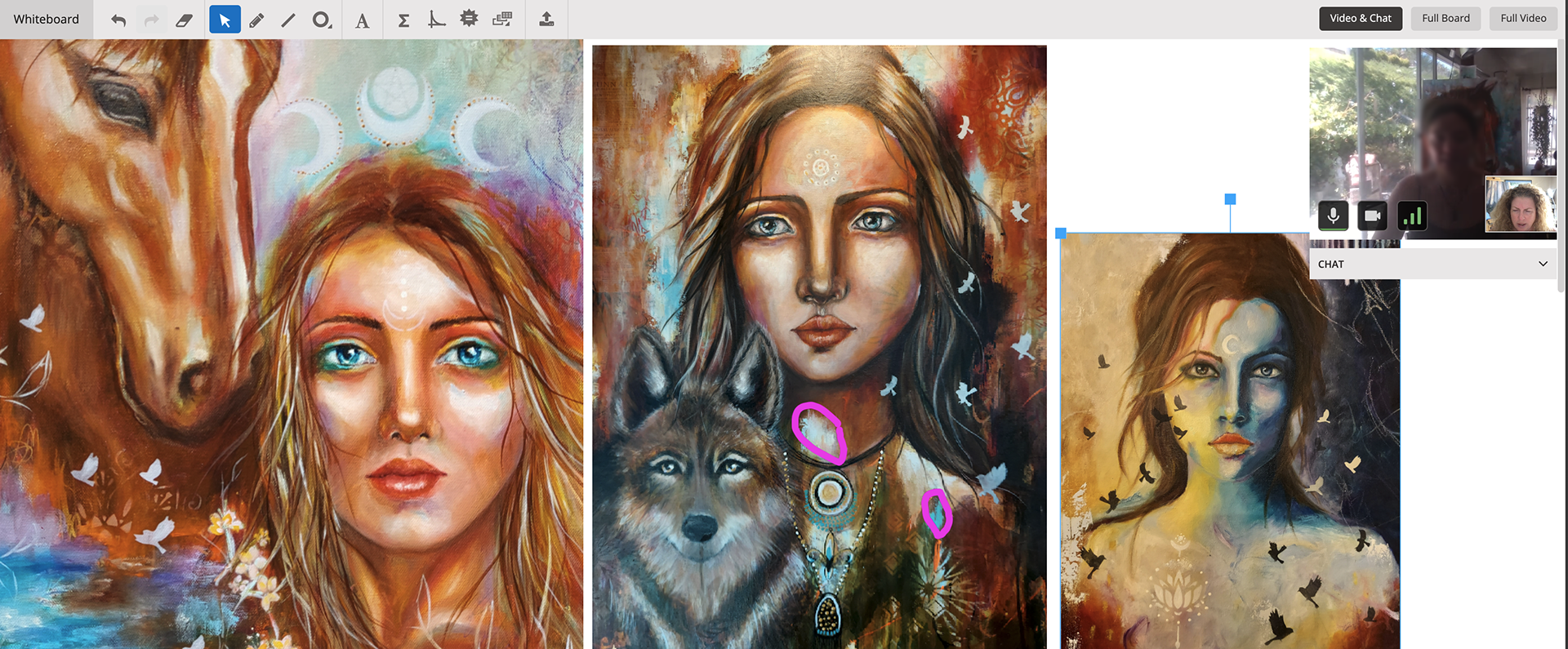The width and height of the screenshot is (1568, 649).
Task: Select the Text tool
Action: (x=363, y=20)
